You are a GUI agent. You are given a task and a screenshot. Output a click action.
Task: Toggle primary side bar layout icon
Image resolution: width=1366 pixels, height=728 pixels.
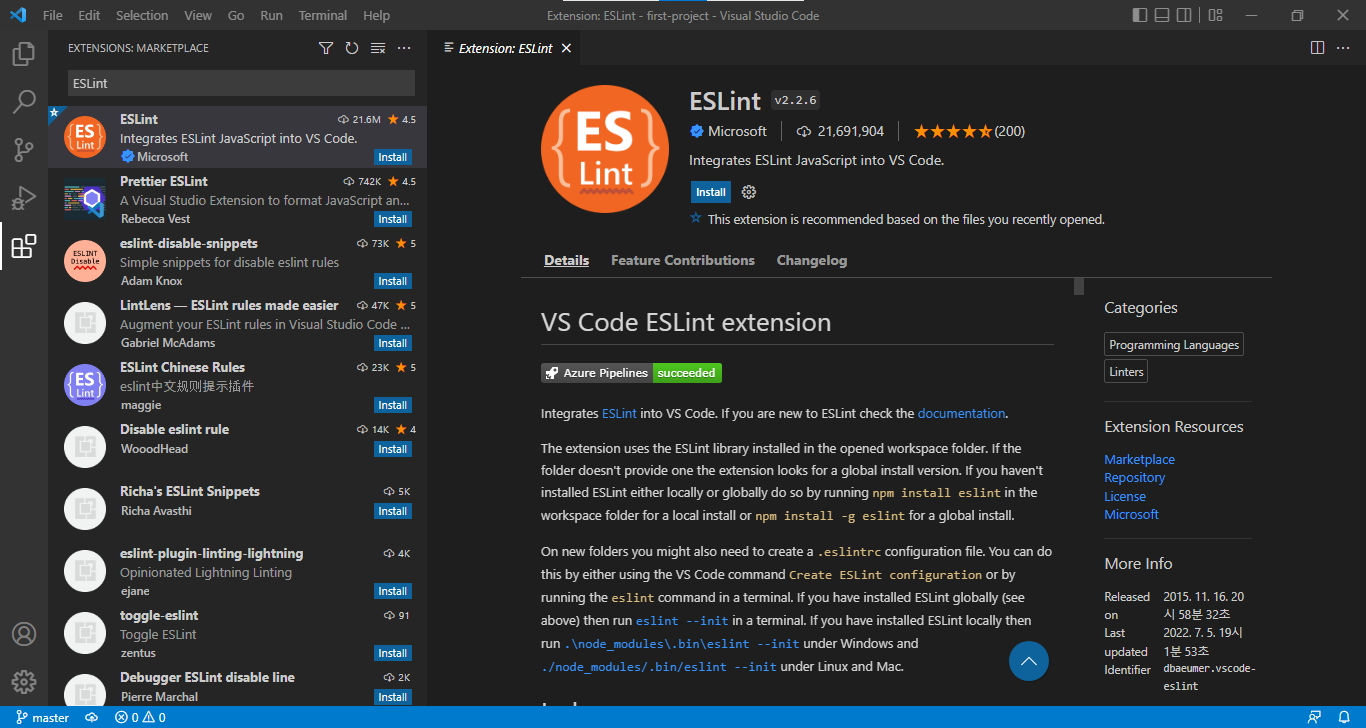(x=1140, y=15)
